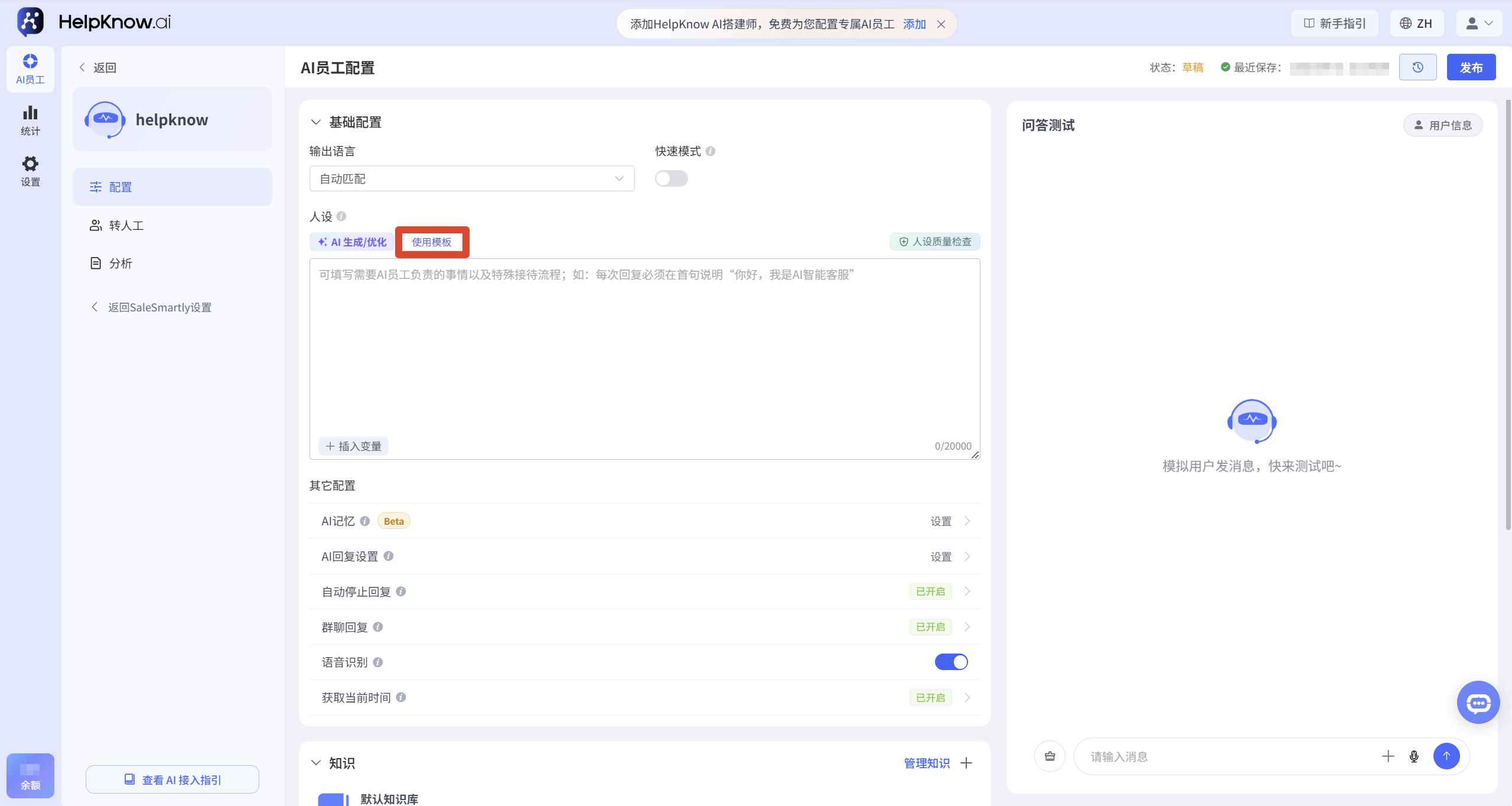The width and height of the screenshot is (1512, 806).
Task: Open the Statistics sidebar icon
Action: tap(30, 120)
